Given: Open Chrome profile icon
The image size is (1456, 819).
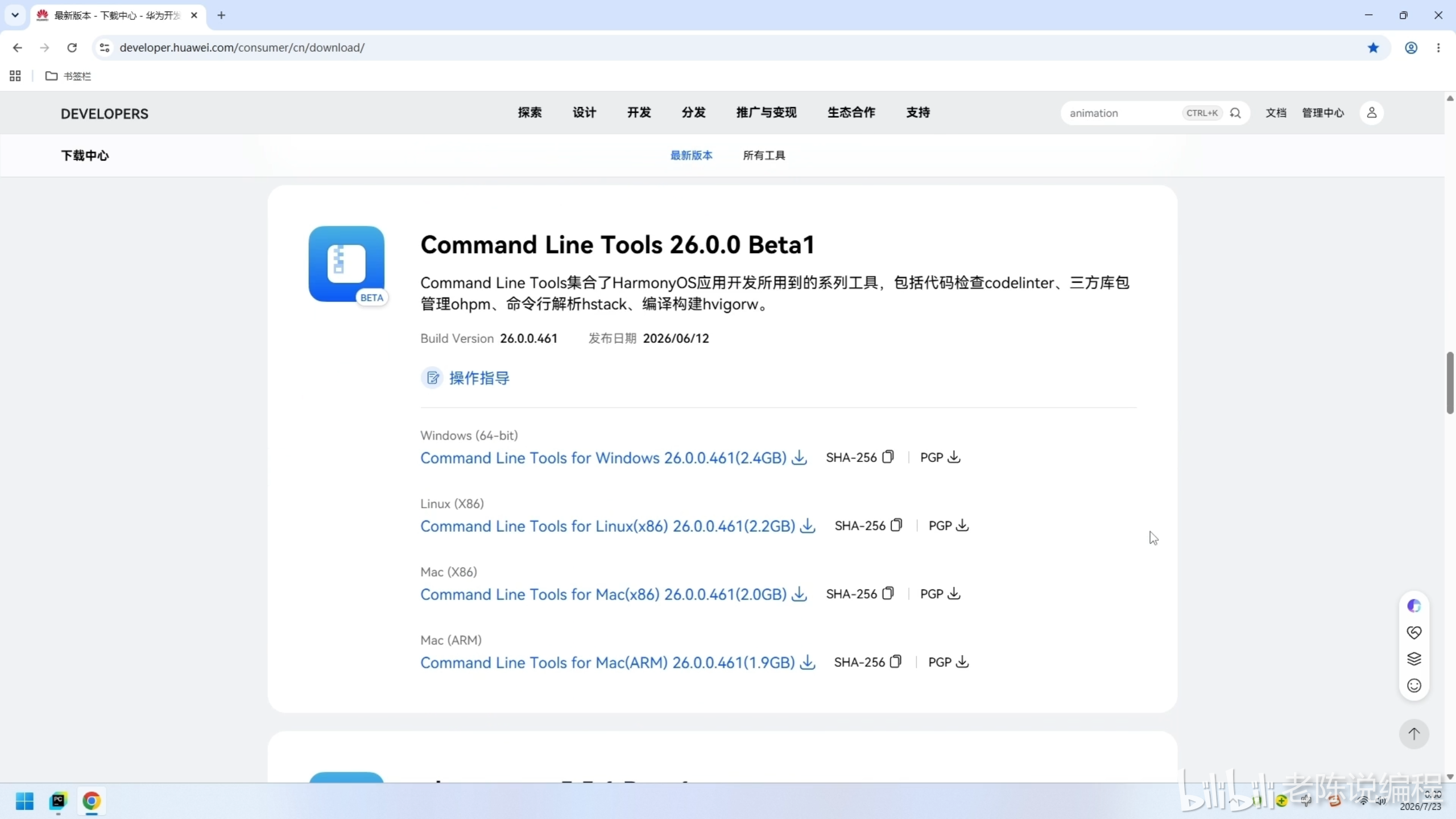Looking at the screenshot, I should click(x=1411, y=48).
